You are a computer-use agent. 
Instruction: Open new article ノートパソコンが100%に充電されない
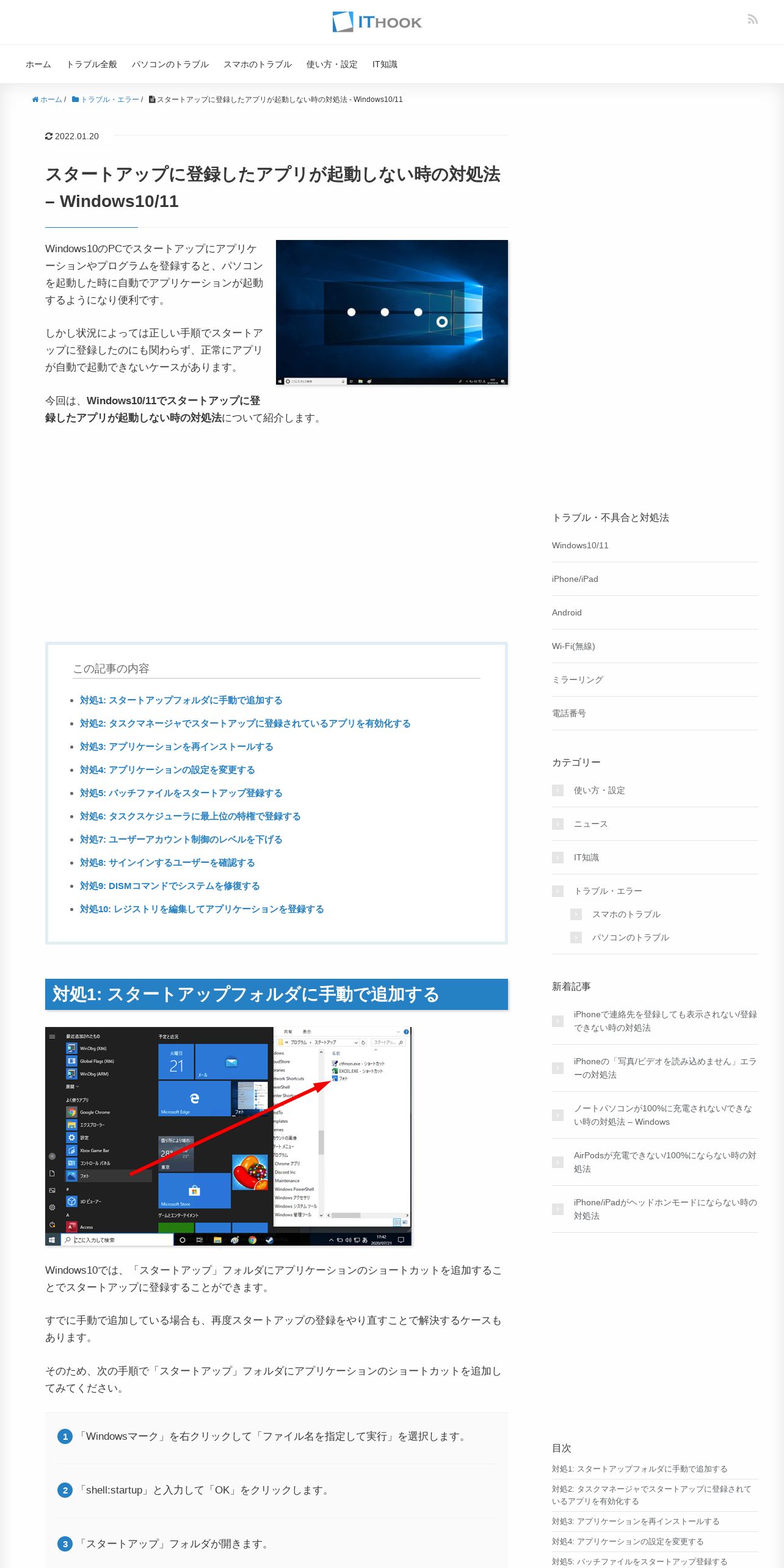[664, 1115]
